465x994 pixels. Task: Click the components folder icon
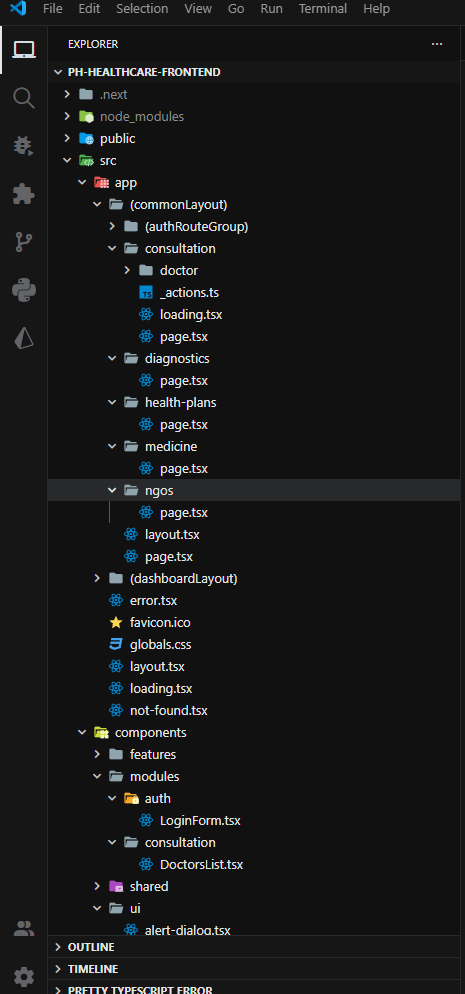pyautogui.click(x=101, y=733)
